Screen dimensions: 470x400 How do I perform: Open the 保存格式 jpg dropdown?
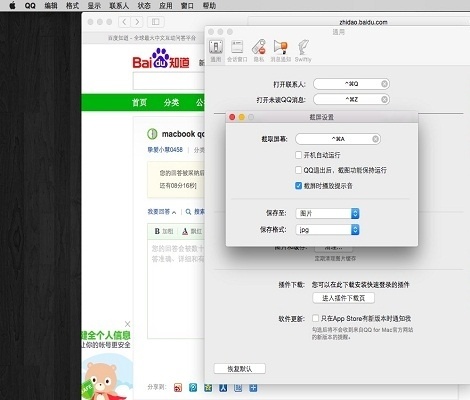327,230
